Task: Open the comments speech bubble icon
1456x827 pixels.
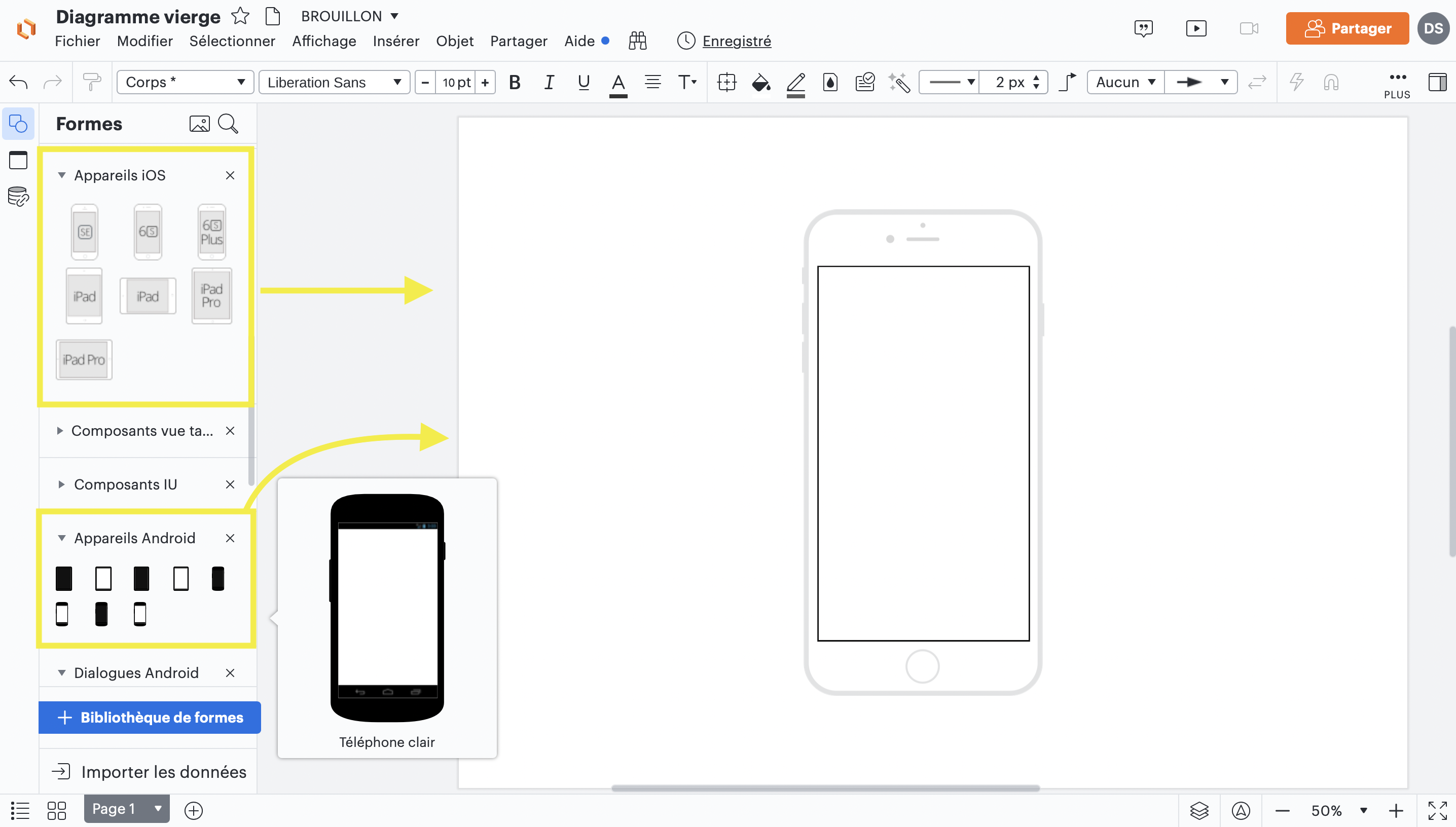Action: point(1143,28)
